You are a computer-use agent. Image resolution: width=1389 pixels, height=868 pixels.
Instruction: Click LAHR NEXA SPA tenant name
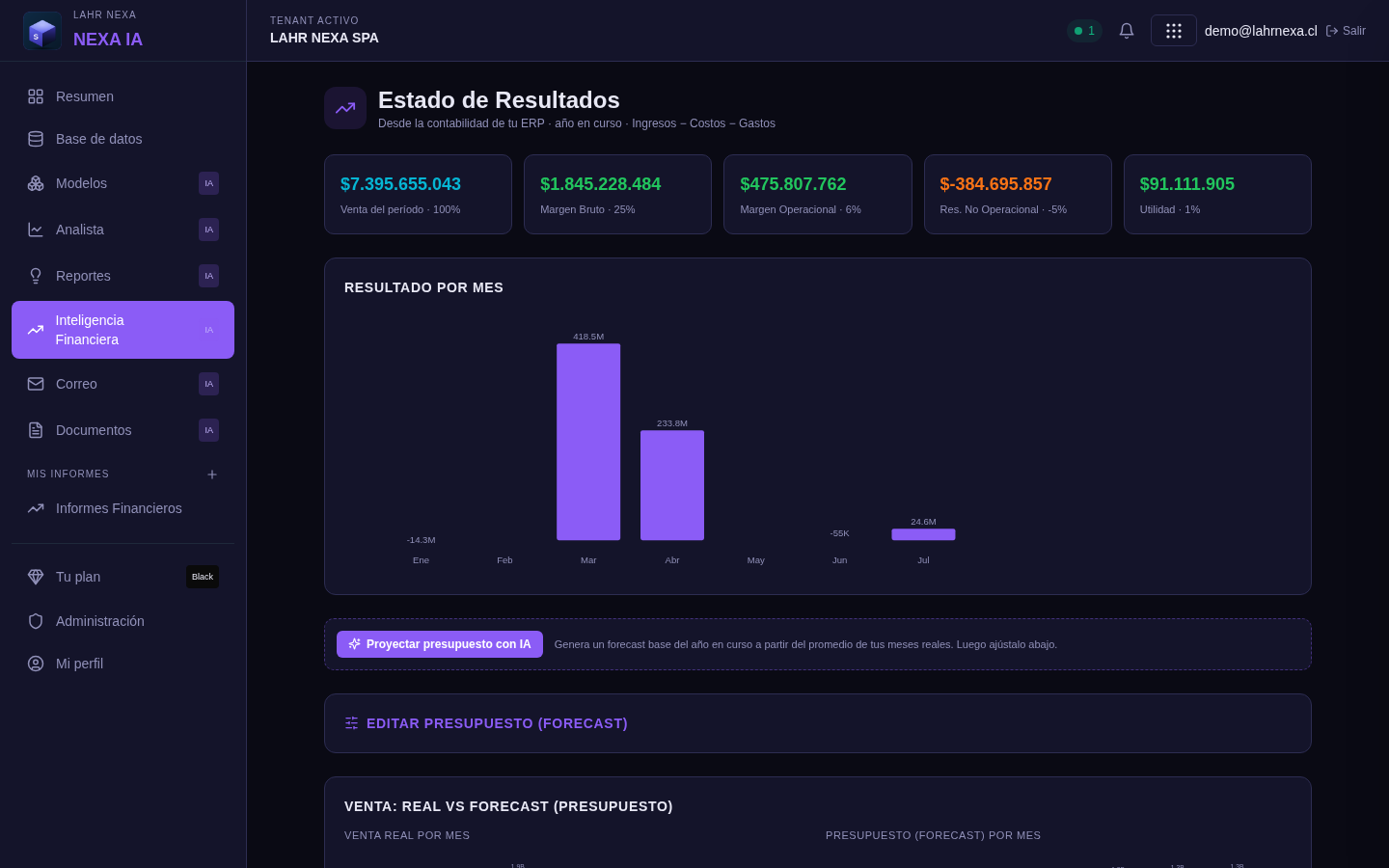point(324,38)
